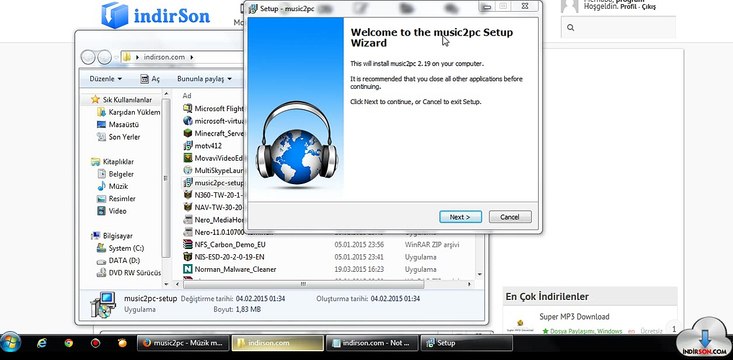Click the horizontal scrollbar in file list
The image size is (733, 360).
tap(303, 284)
